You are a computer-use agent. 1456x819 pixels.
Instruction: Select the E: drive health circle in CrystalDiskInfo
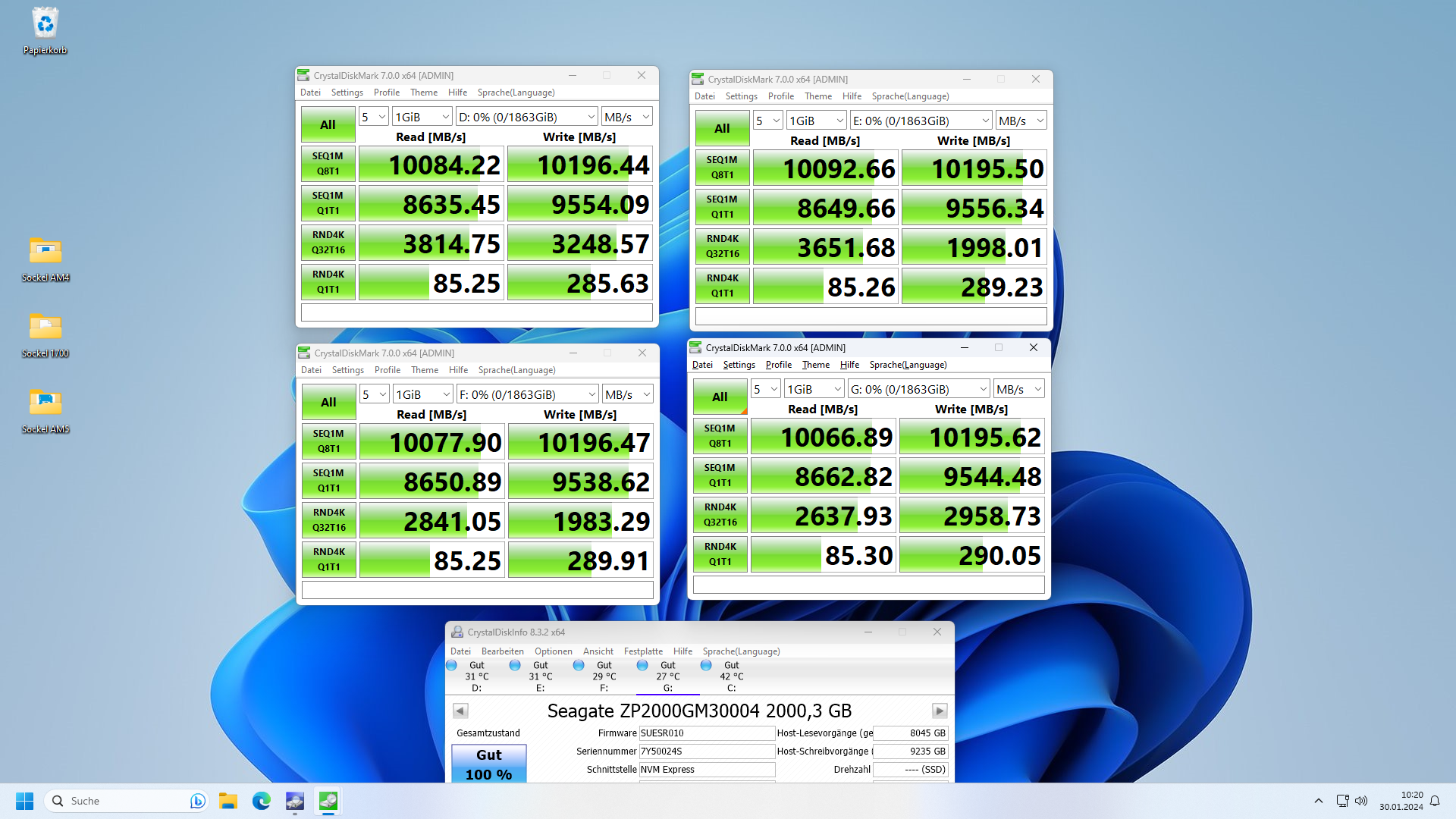coord(516,664)
